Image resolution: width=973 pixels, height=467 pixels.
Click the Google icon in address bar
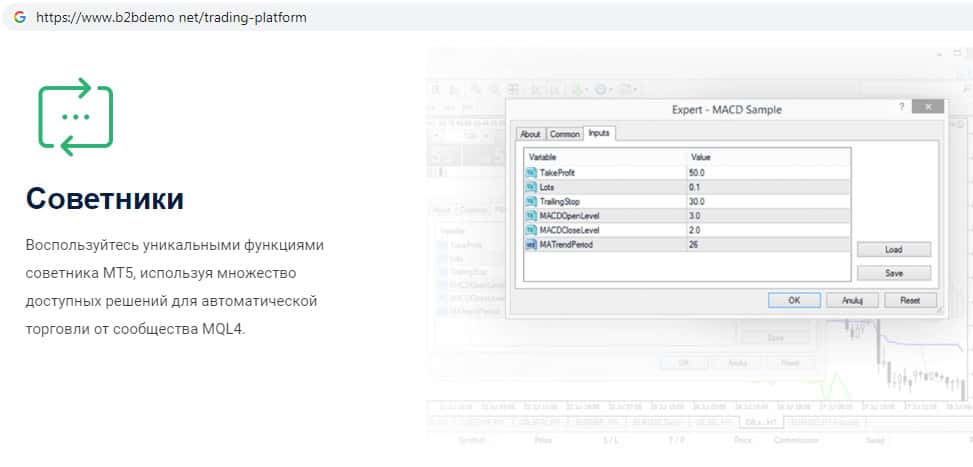pyautogui.click(x=19, y=17)
